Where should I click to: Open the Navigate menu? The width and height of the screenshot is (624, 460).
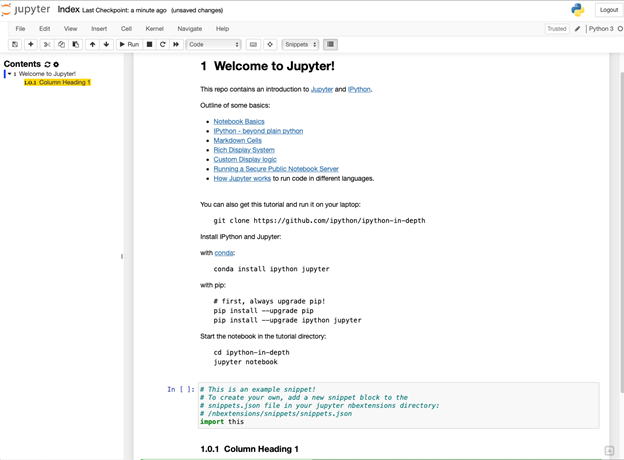tap(189, 29)
